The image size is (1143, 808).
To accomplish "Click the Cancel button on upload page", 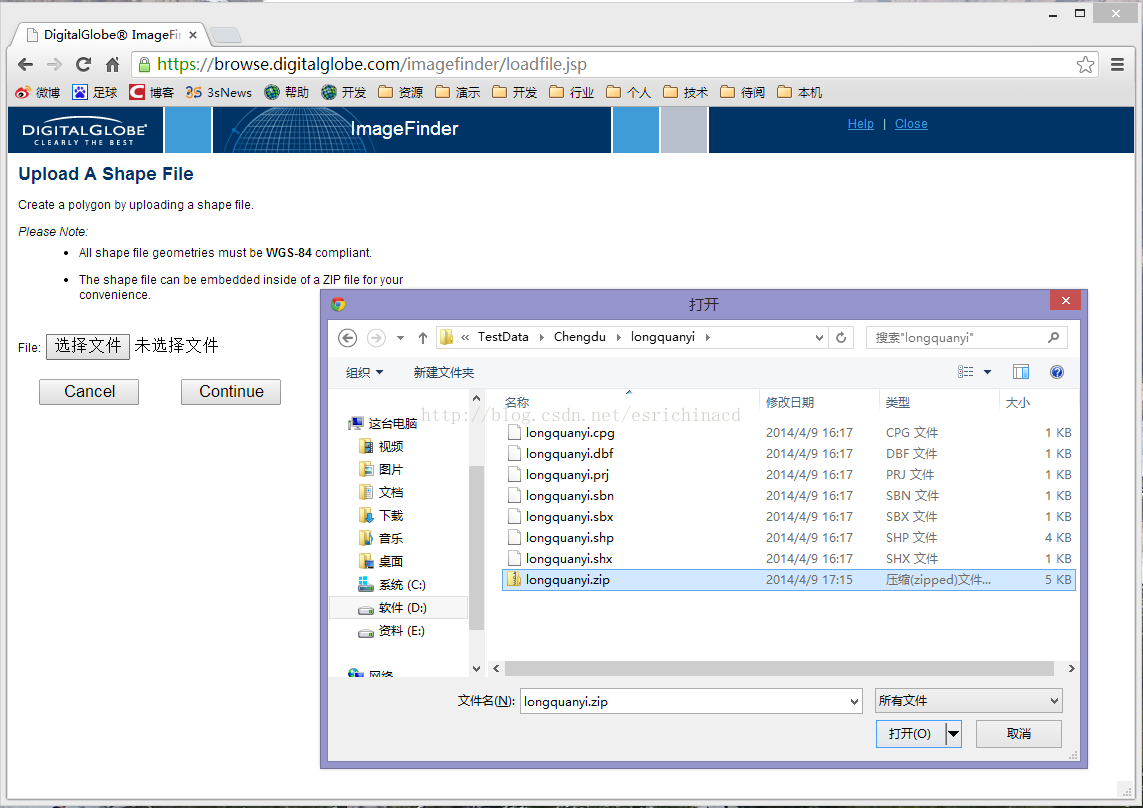I will pyautogui.click(x=89, y=392).
